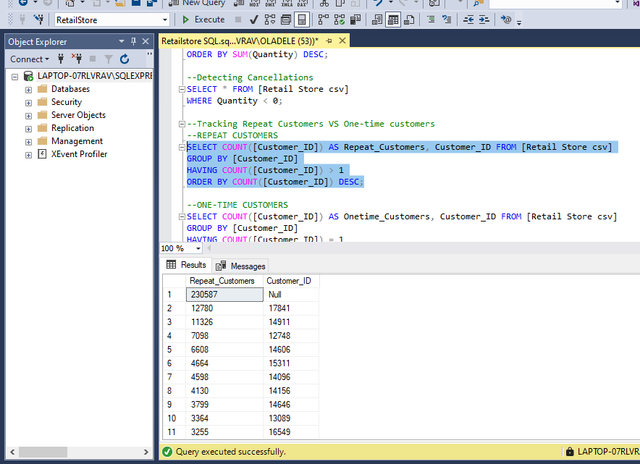This screenshot has width=640, height=464.
Task: Toggle Object Explorer auto-hide pin
Action: pos(133,41)
